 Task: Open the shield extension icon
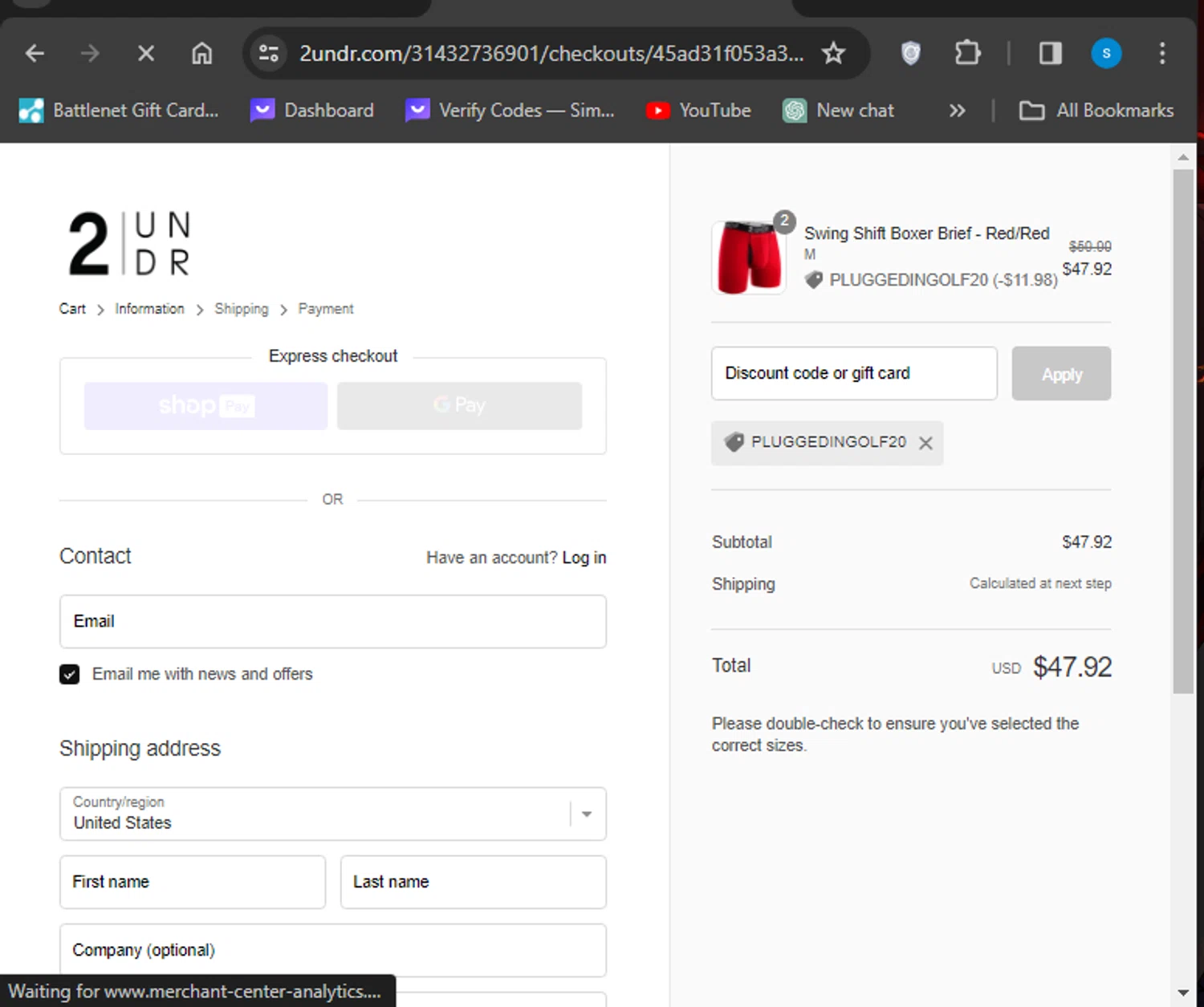910,54
